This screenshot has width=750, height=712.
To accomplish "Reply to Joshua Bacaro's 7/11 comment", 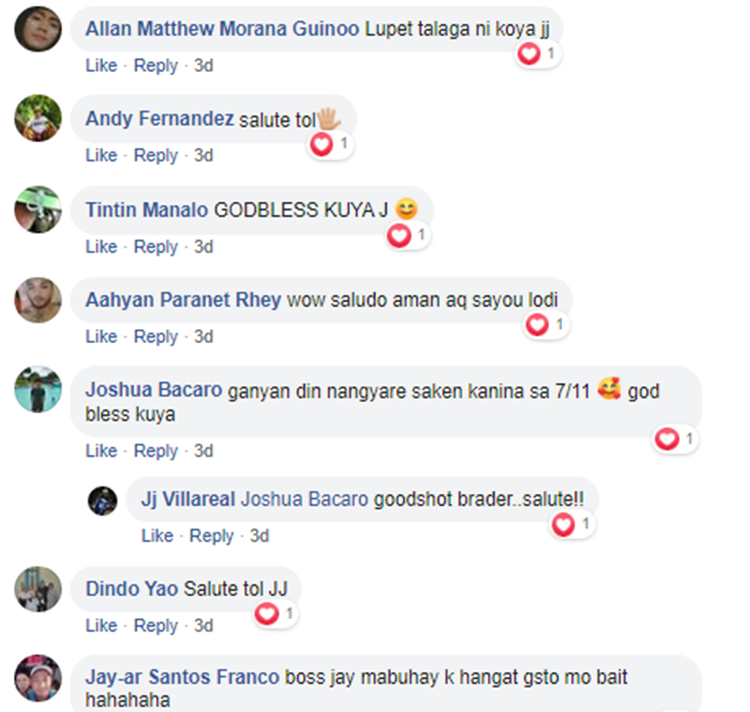I will [x=155, y=451].
